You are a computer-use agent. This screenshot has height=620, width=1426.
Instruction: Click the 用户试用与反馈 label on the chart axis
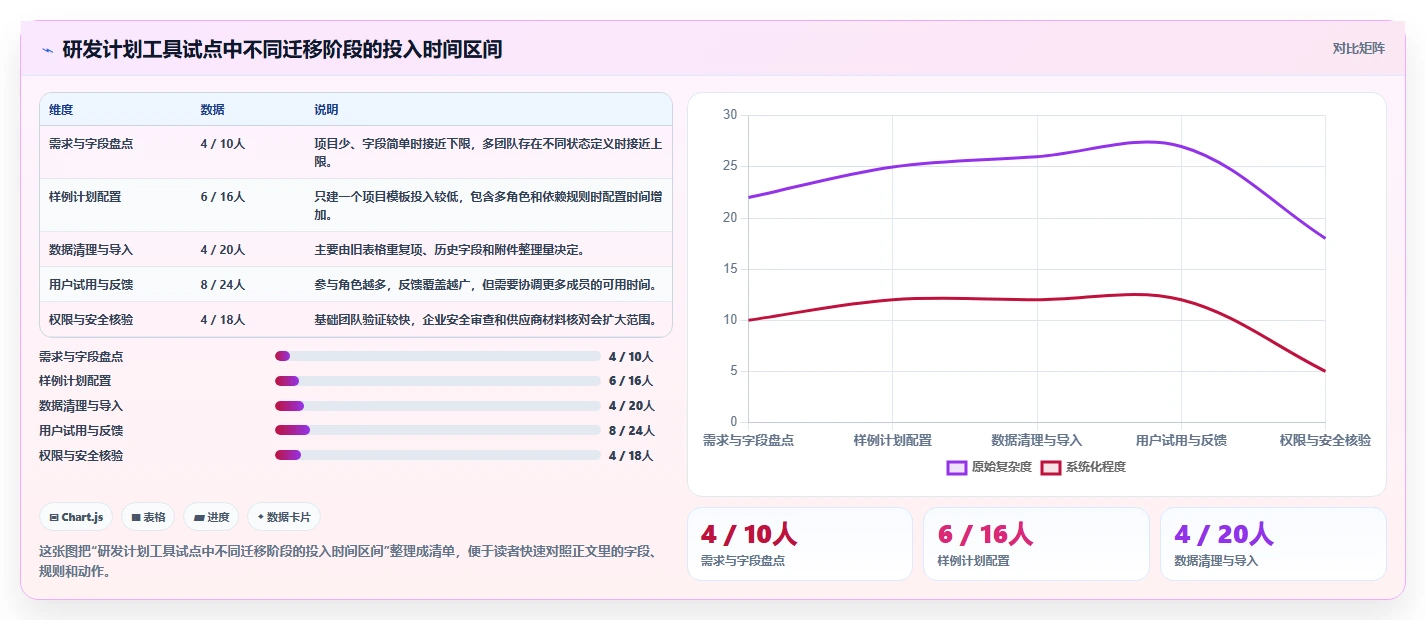tap(1181, 440)
